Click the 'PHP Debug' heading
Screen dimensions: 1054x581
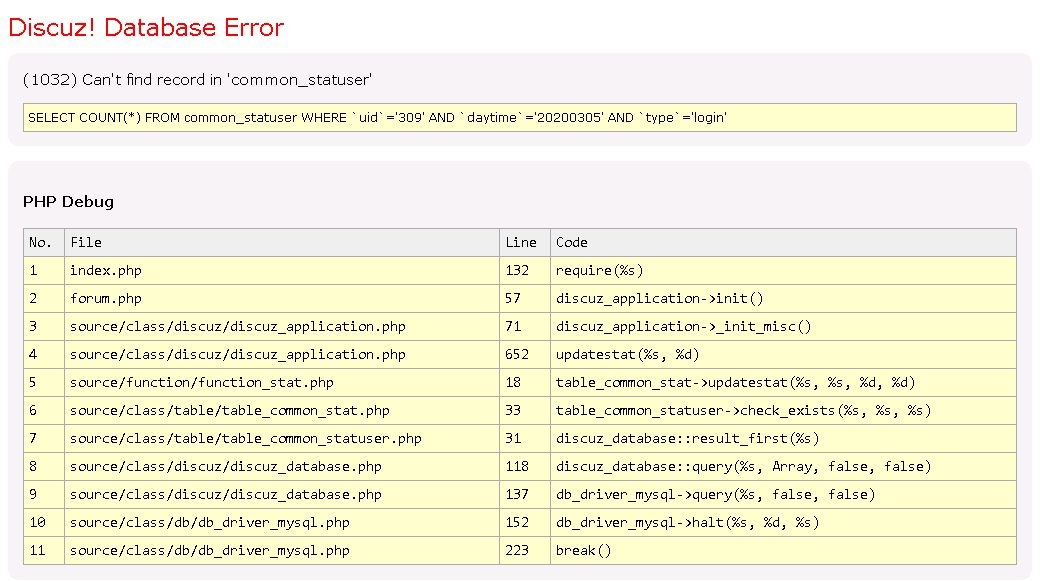point(68,202)
